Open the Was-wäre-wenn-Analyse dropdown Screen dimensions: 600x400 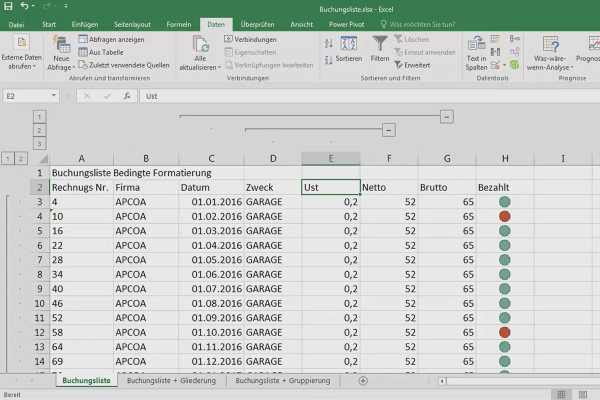click(x=550, y=53)
